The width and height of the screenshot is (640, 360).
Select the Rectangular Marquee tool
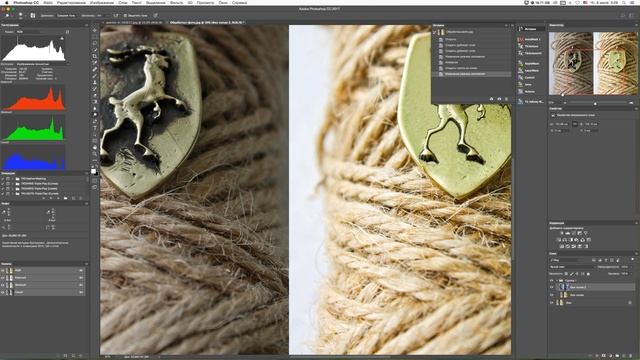[x=95, y=37]
